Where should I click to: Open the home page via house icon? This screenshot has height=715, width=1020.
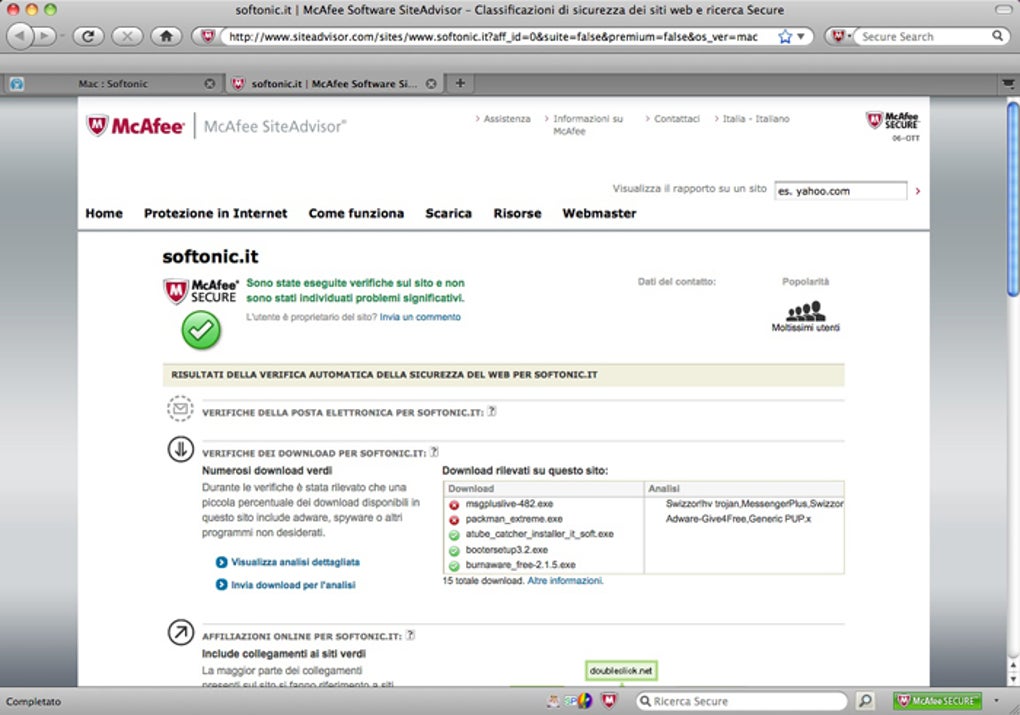point(166,36)
